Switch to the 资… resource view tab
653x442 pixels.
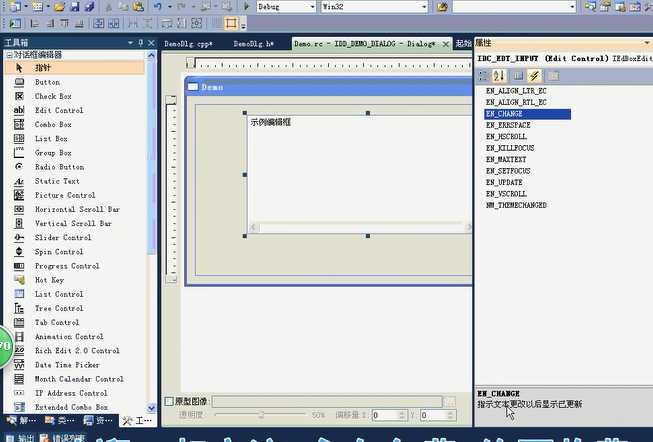point(98,420)
